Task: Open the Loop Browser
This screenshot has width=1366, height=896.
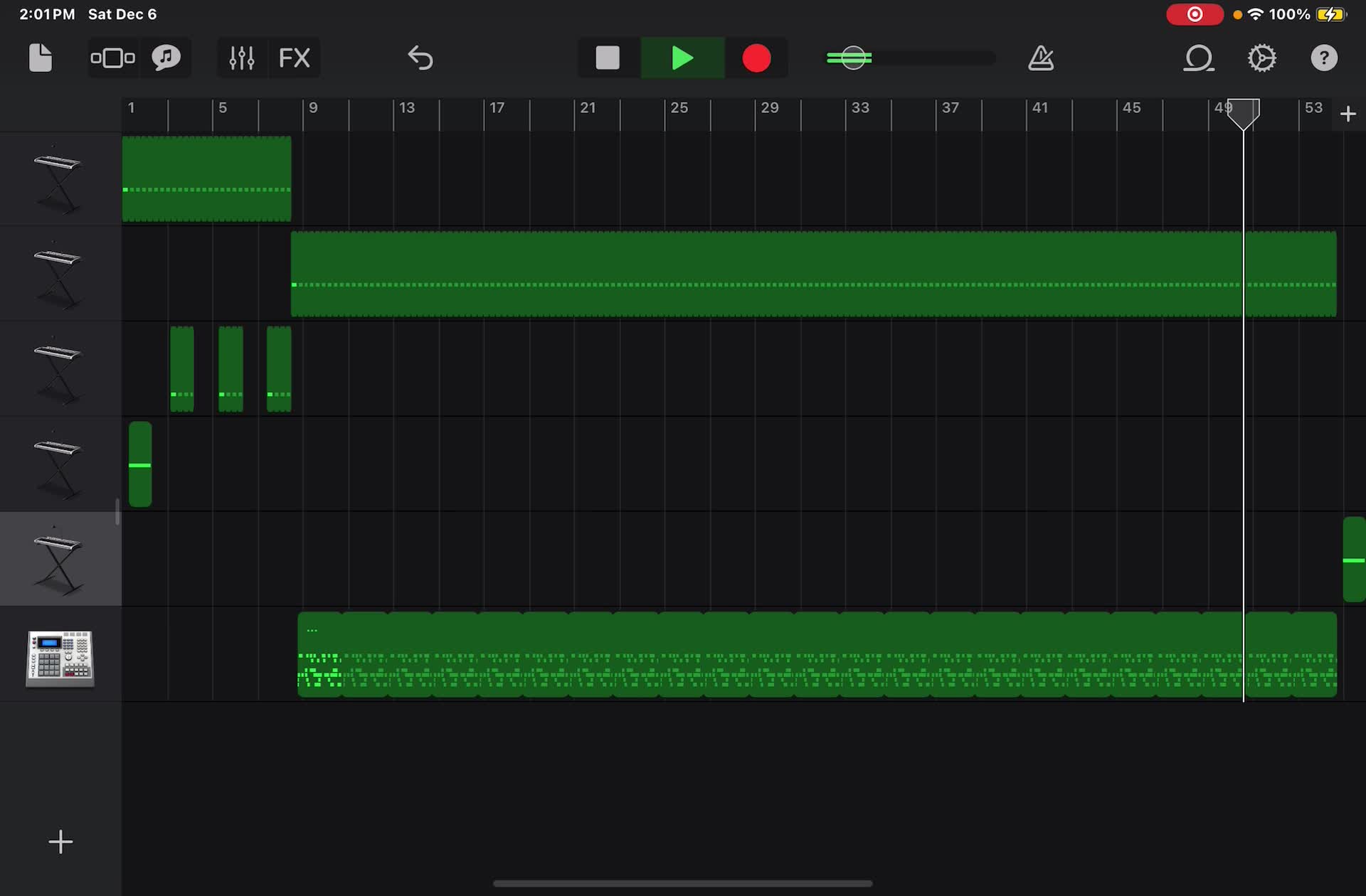Action: 1199,58
